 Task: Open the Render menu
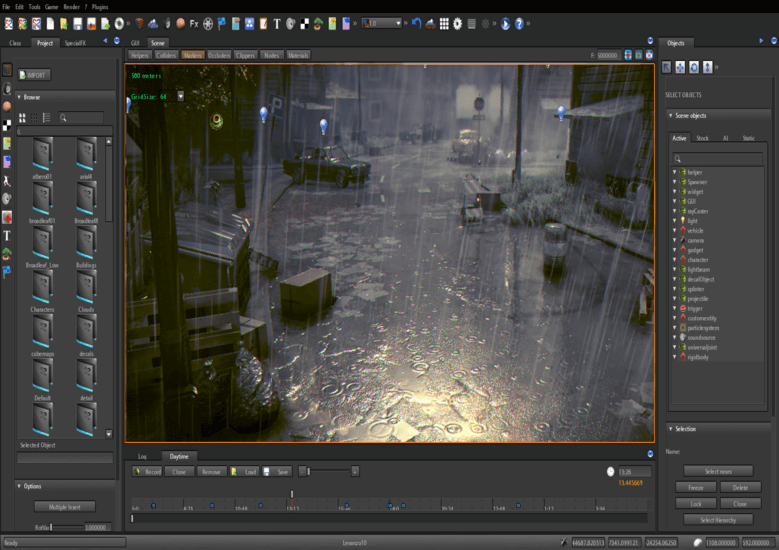70,6
